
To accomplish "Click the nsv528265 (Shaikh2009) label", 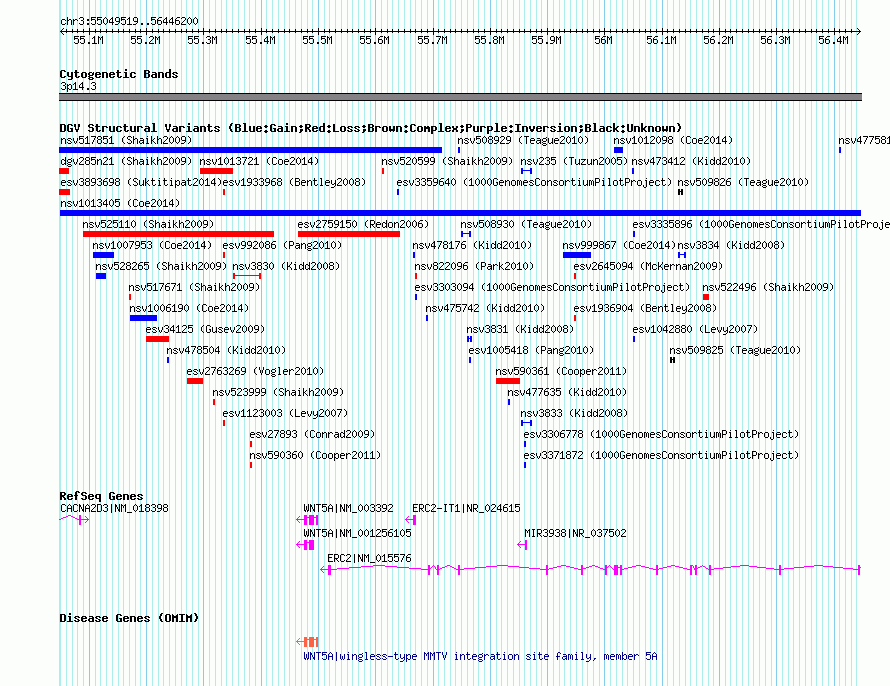I will pyautogui.click(x=161, y=266).
